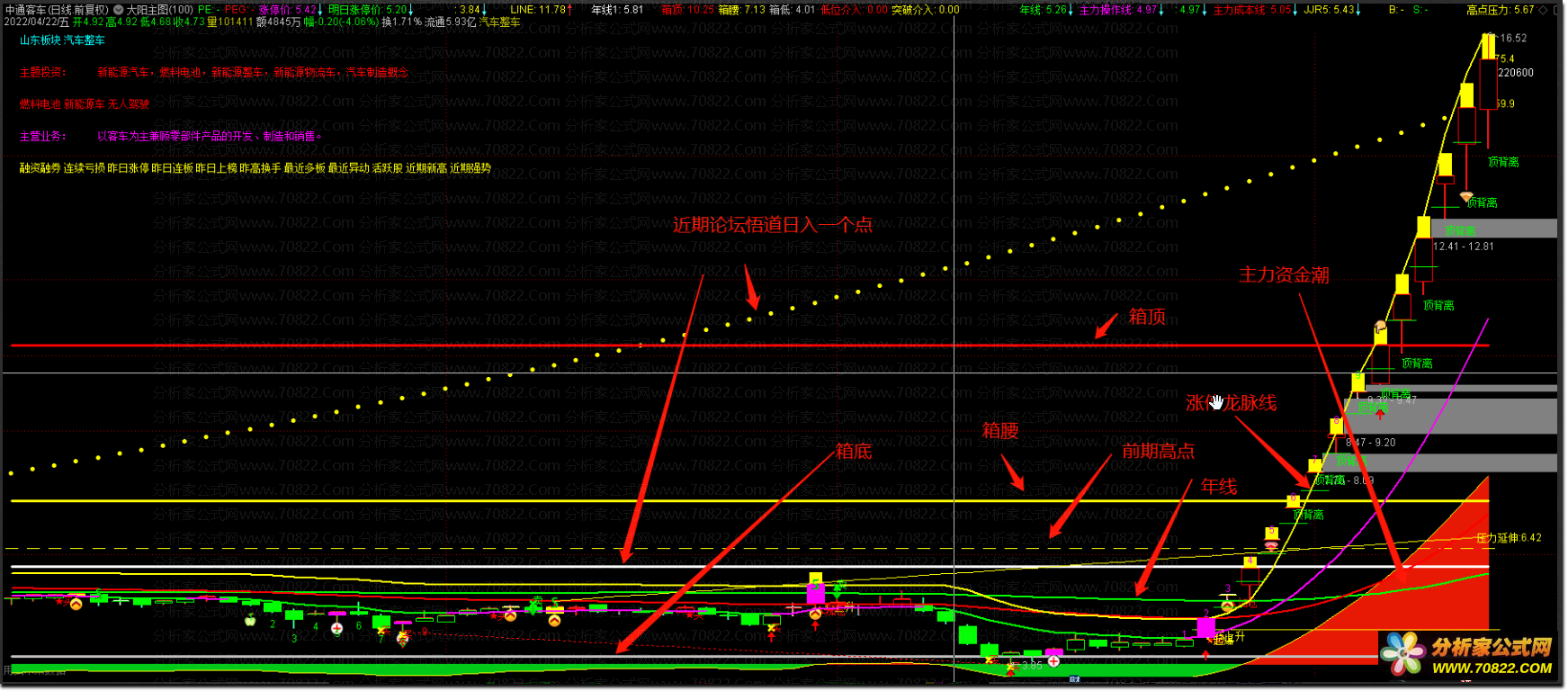
Task: Click the 融资融券 连续亏损 tags row
Action: point(255,168)
